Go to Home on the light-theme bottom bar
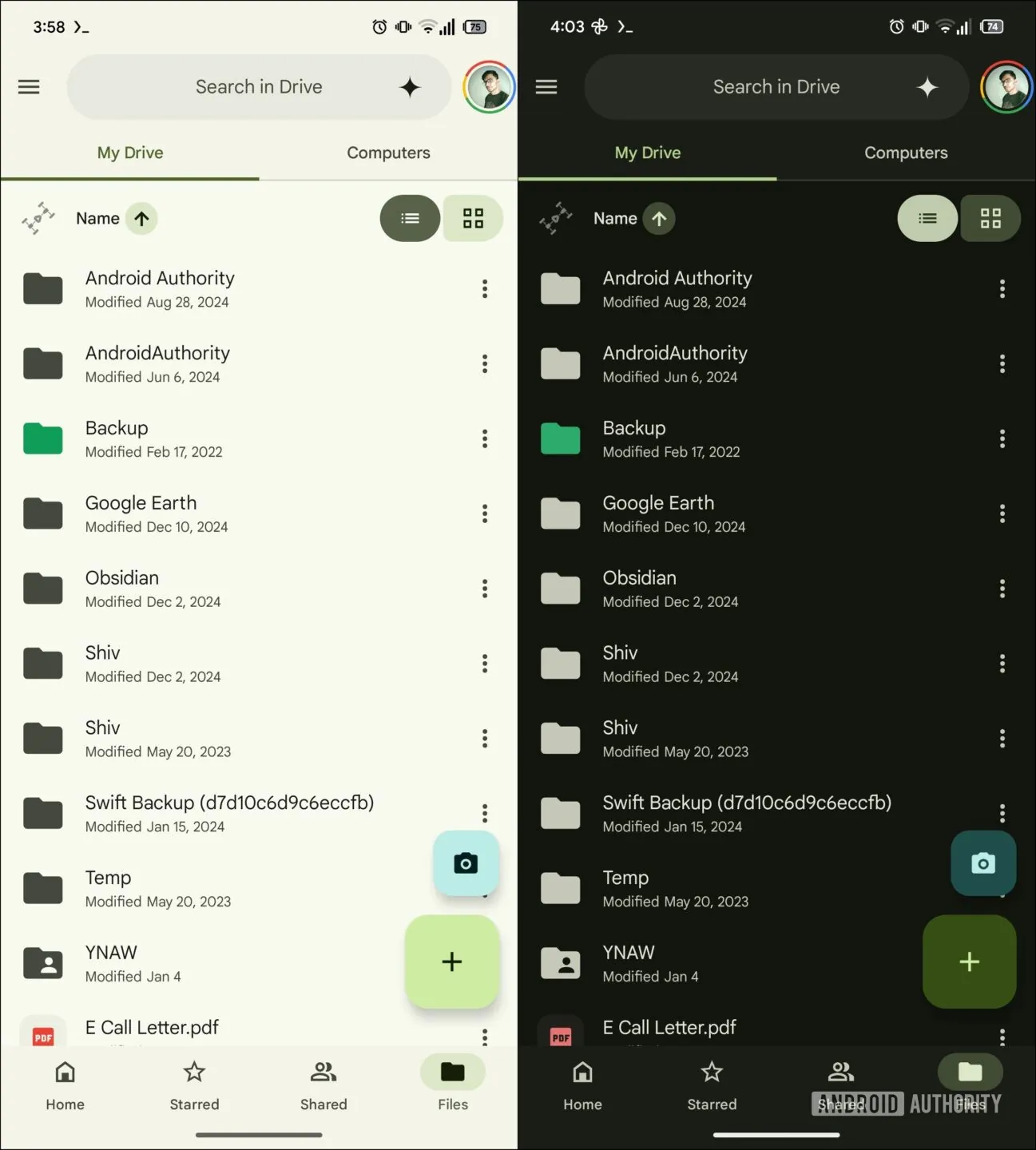1036x1150 pixels. pyautogui.click(x=65, y=1085)
